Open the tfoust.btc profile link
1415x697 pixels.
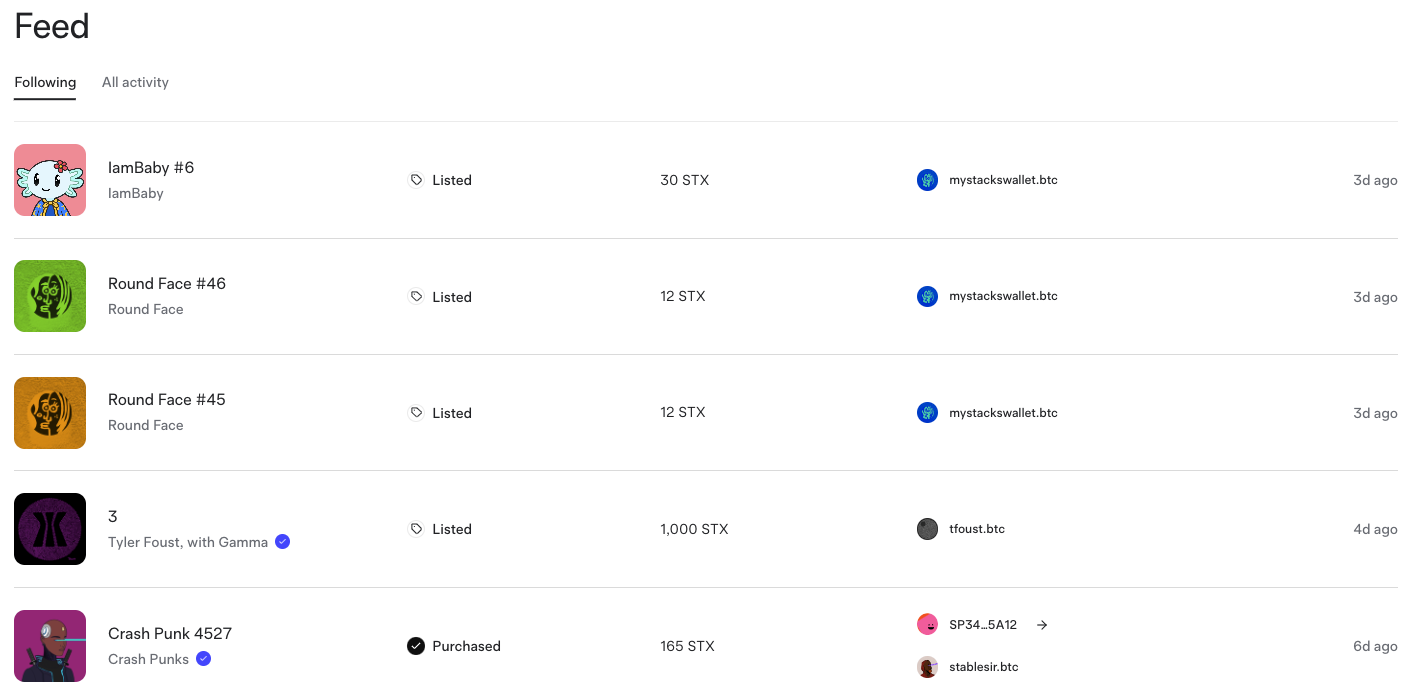(977, 529)
